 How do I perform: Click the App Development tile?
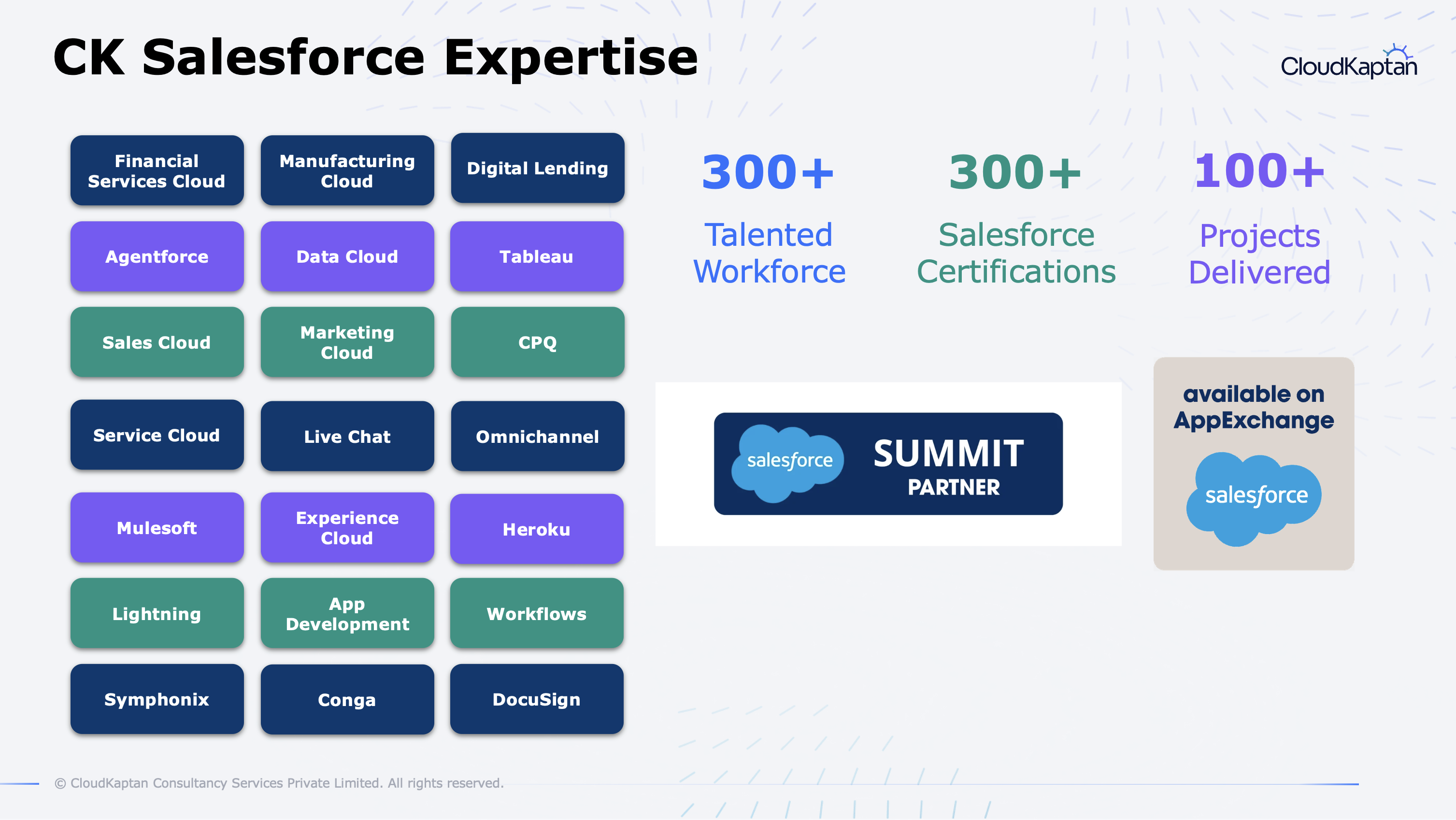[347, 613]
